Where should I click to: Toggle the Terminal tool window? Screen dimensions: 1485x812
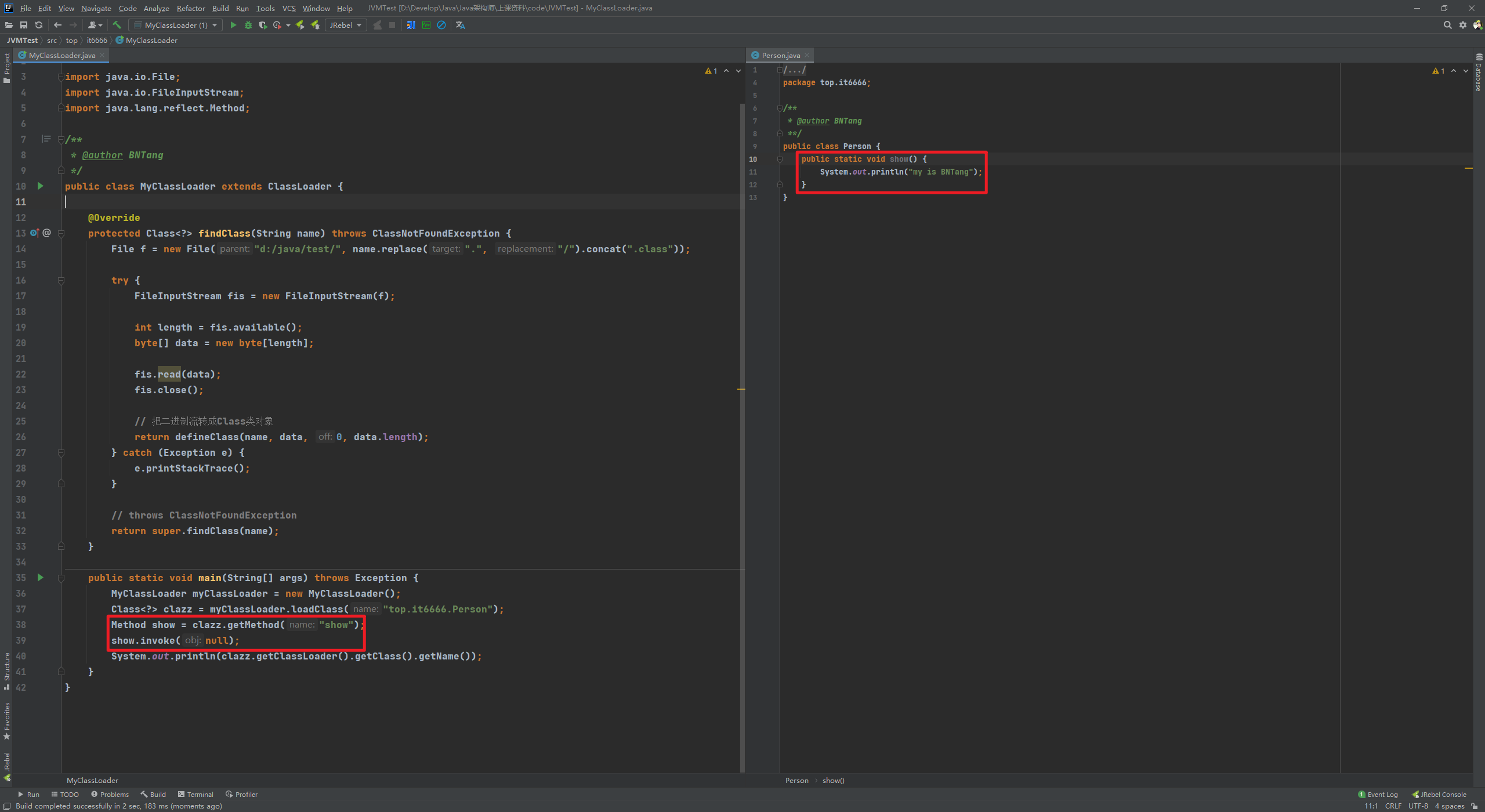(195, 795)
